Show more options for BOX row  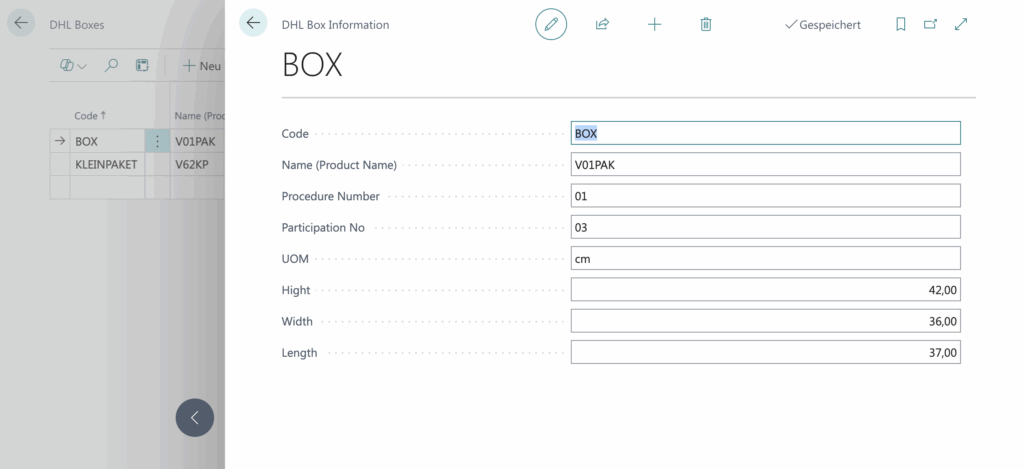tap(157, 141)
